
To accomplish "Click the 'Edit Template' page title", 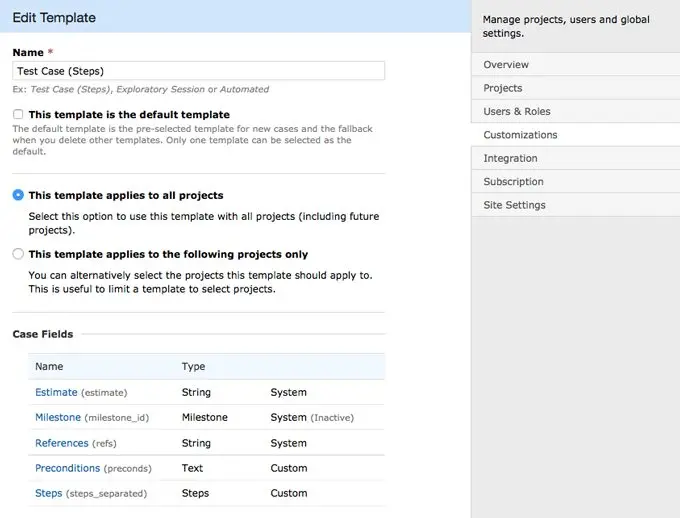I will point(54,17).
